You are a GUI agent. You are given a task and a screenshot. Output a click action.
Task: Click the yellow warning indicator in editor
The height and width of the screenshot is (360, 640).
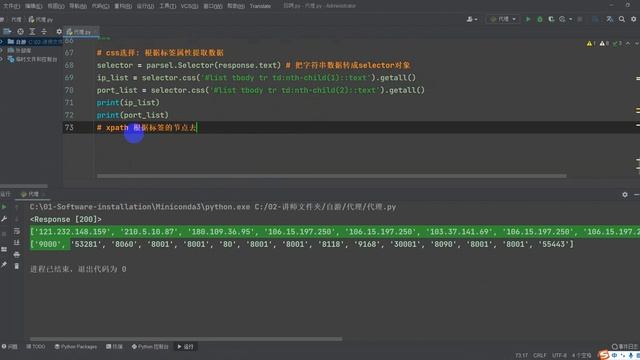pos(591,43)
